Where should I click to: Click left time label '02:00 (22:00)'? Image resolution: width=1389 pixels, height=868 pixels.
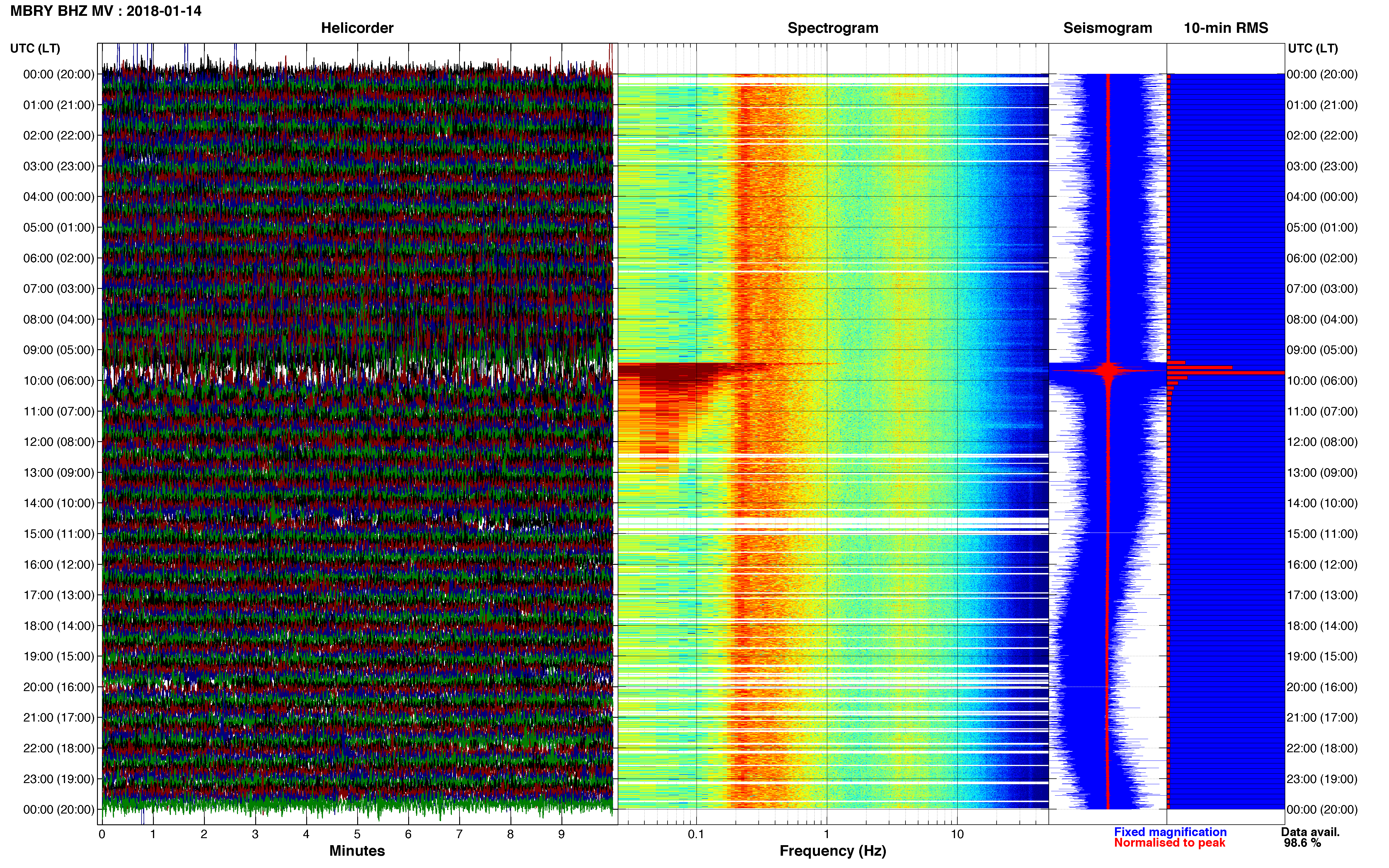(59, 135)
